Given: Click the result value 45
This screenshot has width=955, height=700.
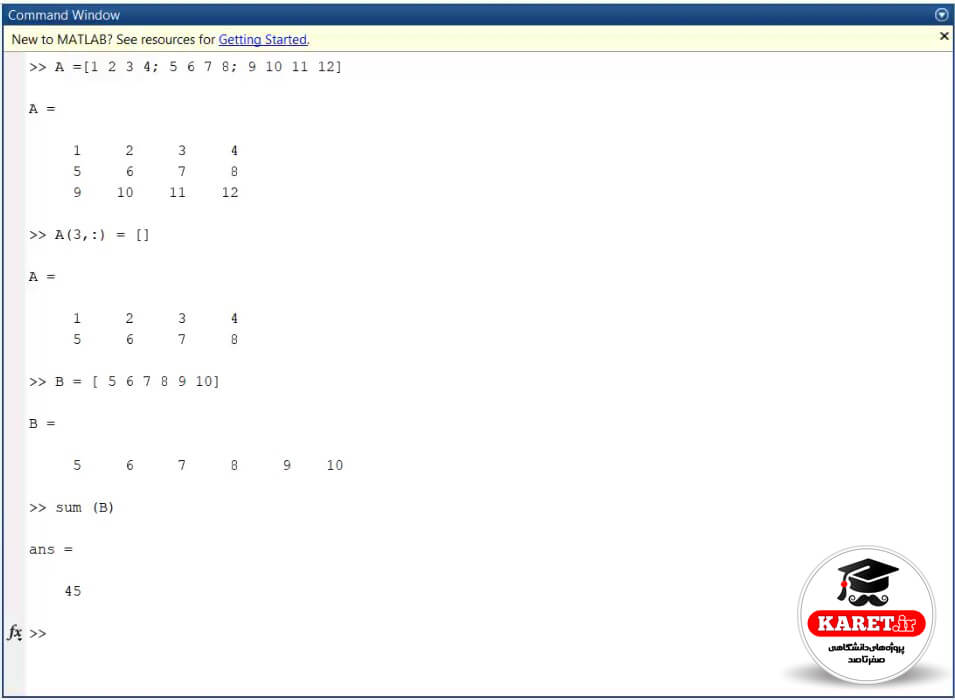Looking at the screenshot, I should [72, 591].
